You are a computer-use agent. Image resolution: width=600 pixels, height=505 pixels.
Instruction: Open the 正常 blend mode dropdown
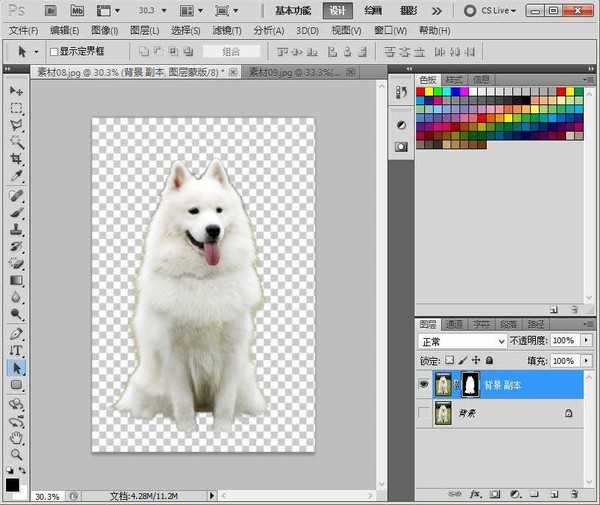(x=462, y=341)
